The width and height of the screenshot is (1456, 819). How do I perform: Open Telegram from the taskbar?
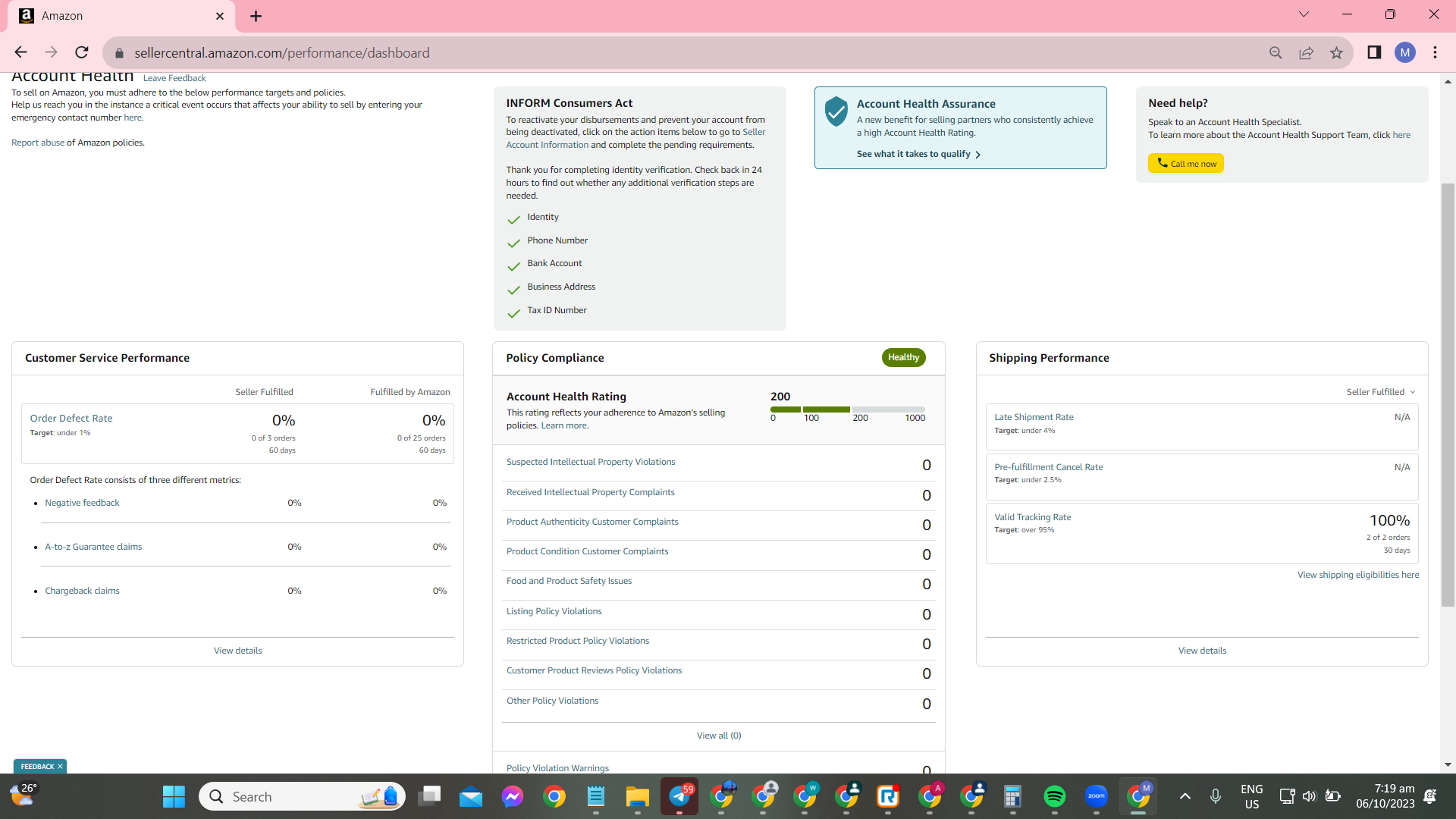point(679,796)
